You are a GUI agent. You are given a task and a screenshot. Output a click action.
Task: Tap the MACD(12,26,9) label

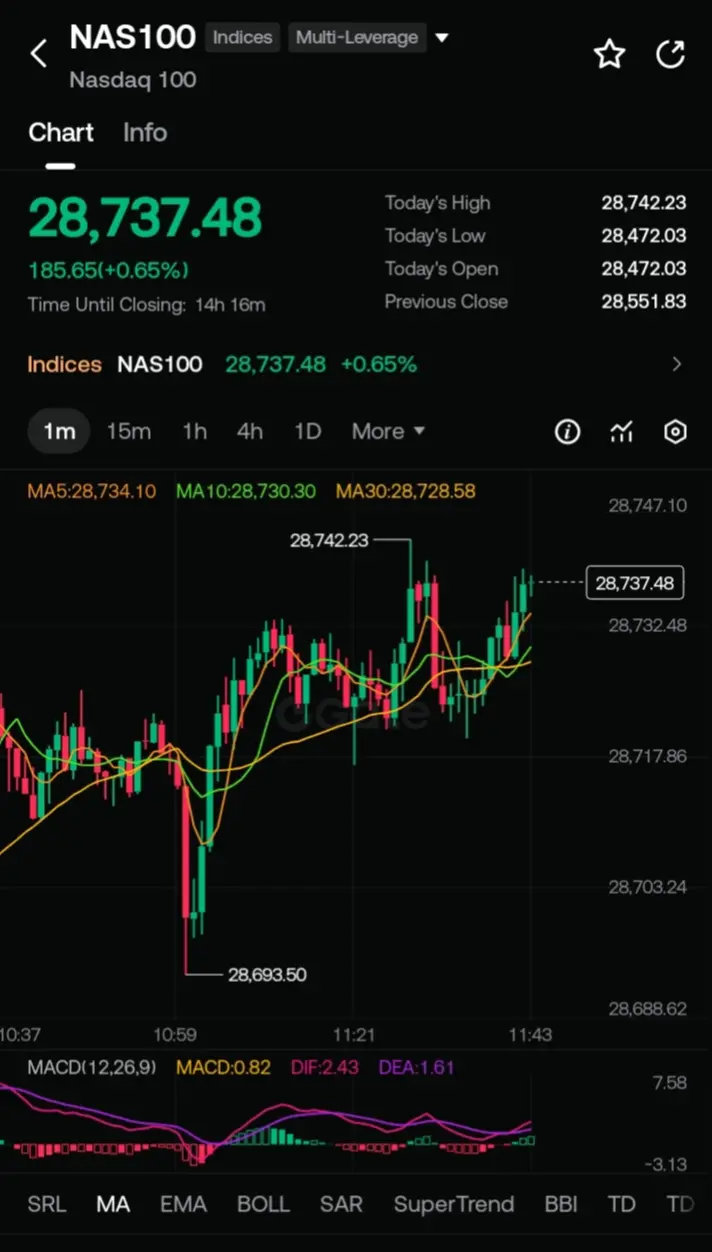92,1067
